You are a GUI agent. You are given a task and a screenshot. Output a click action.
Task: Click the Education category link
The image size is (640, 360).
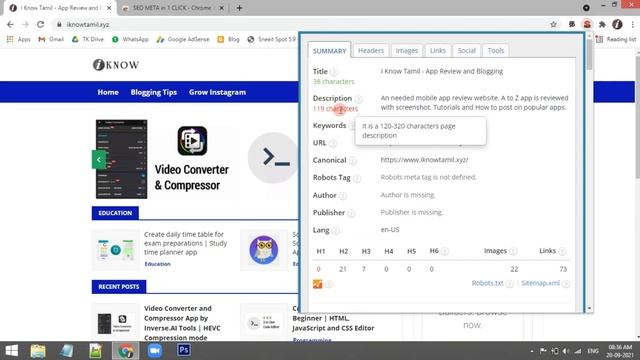157,264
